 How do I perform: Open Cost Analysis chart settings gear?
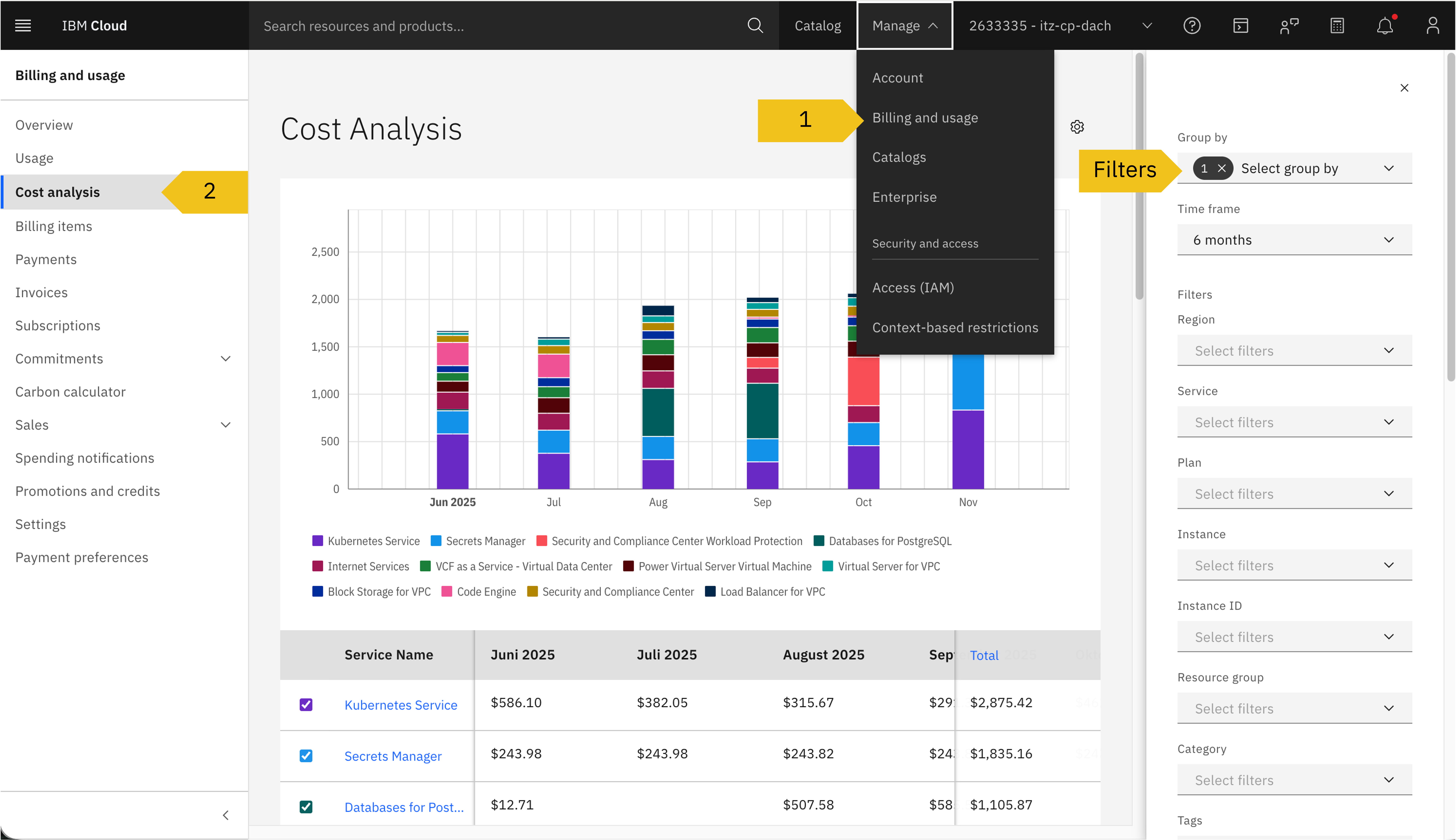(1077, 127)
